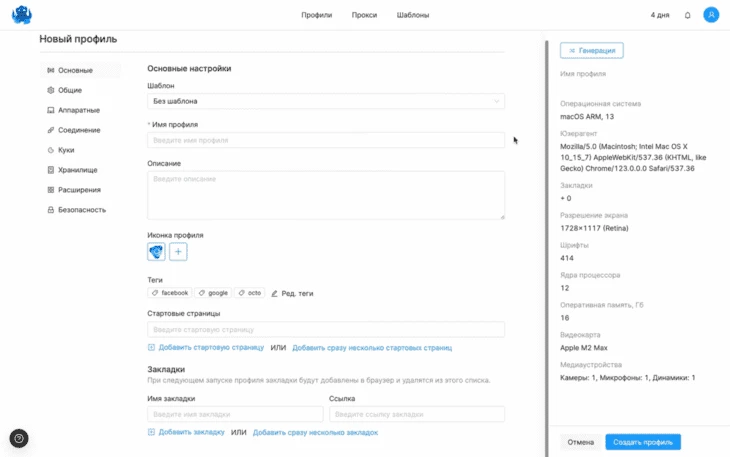The image size is (730, 457).
Task: Click the Apple M2 Max value
Action: [x=583, y=348]
